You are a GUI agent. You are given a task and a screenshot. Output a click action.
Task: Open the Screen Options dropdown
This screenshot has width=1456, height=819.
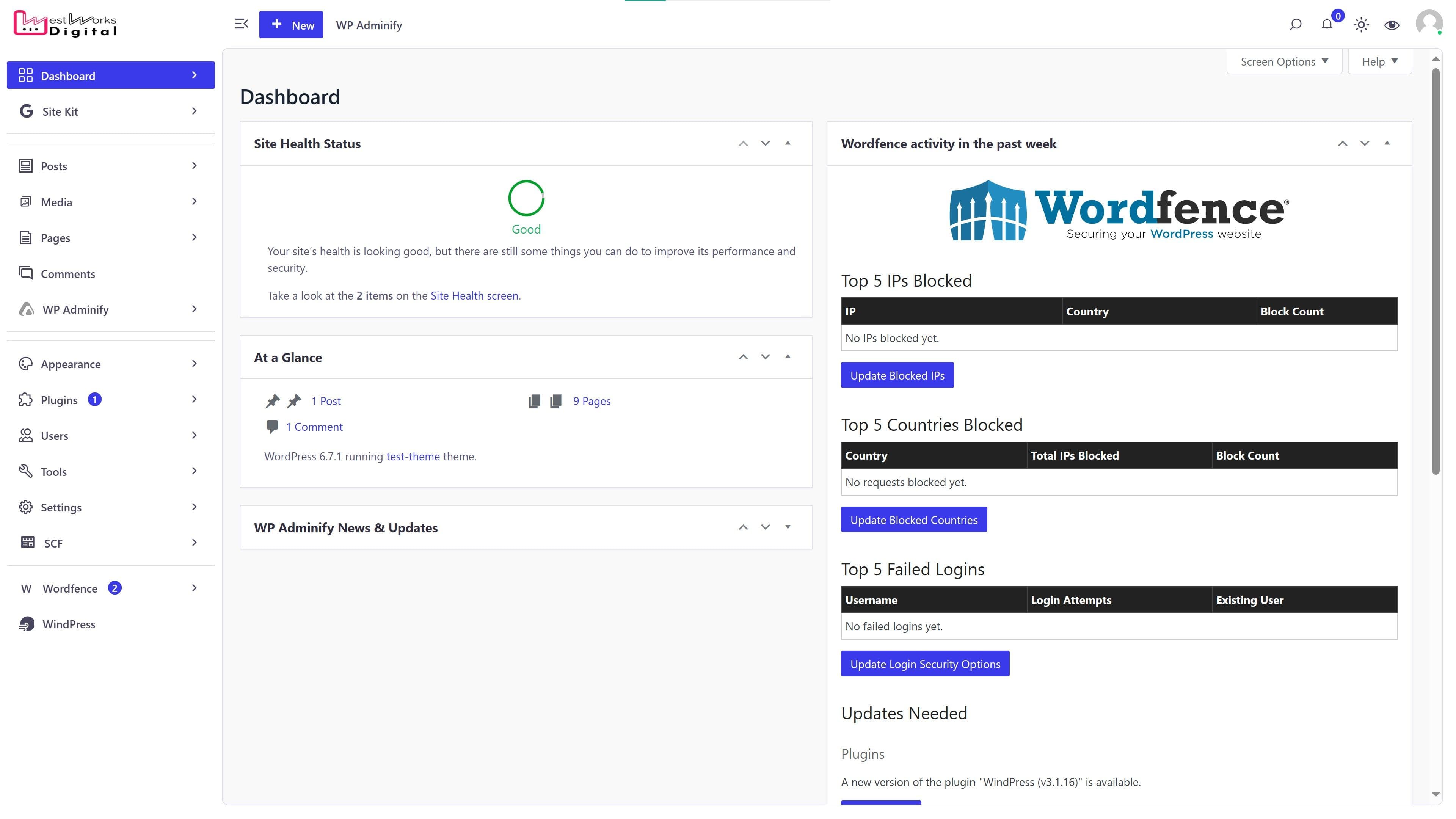1283,61
